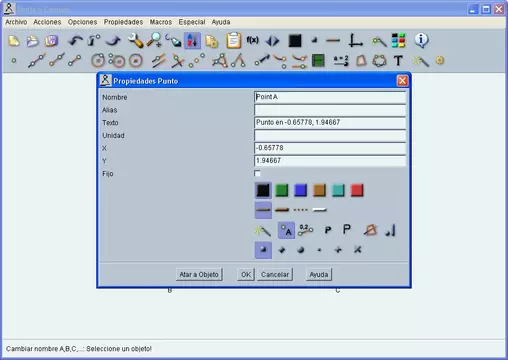Click the Cancelar button
Image resolution: width=508 pixels, height=360 pixels.
[275, 274]
